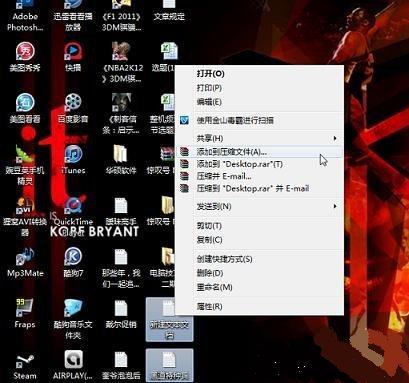
Task: Expand the 共享(H) submenu arrow
Action: pyautogui.click(x=335, y=138)
